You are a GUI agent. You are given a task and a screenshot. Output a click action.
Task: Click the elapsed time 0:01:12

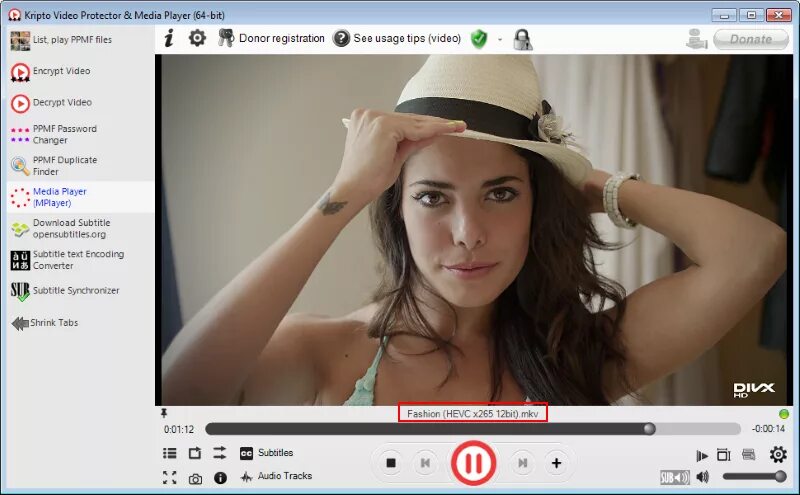[179, 430]
